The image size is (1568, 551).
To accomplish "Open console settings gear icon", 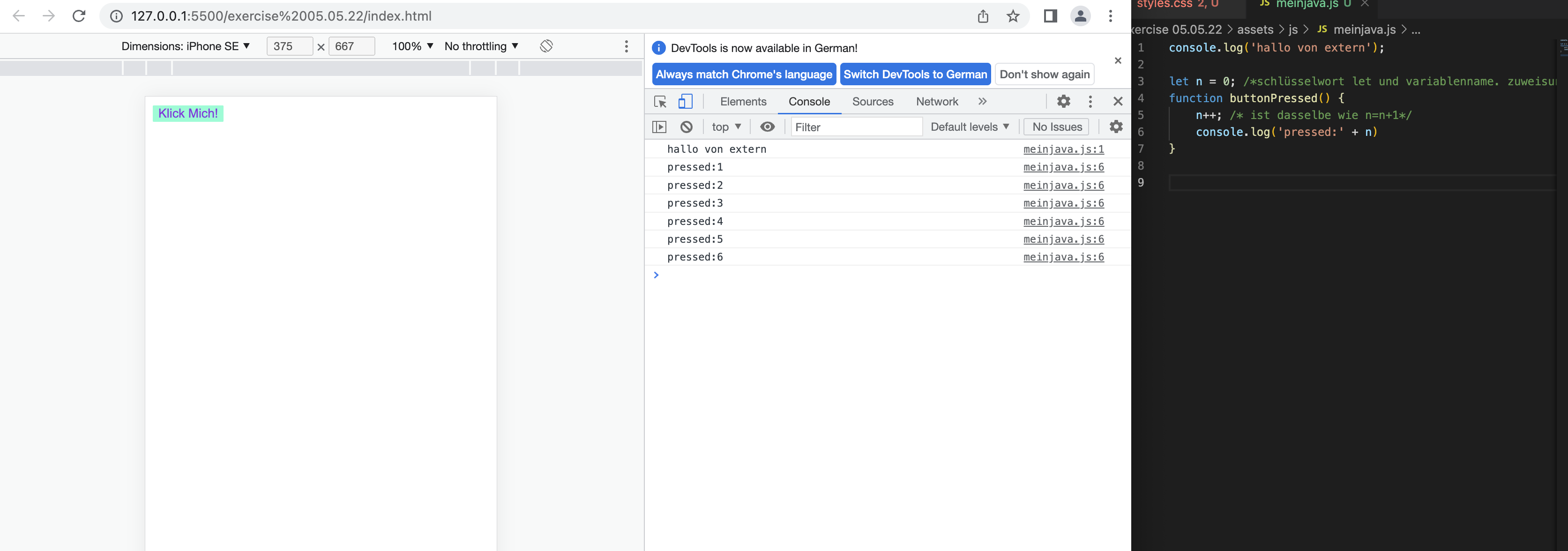I will (x=1115, y=127).
